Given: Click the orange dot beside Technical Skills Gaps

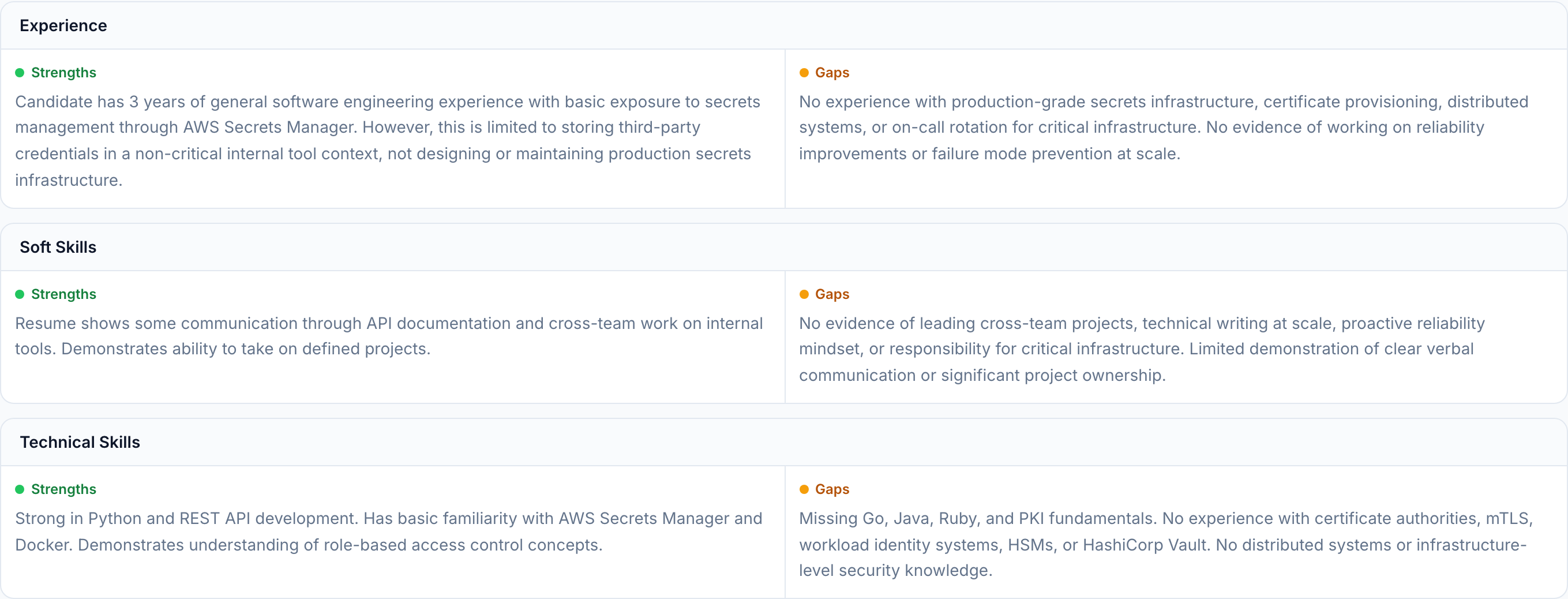Looking at the screenshot, I should point(804,489).
